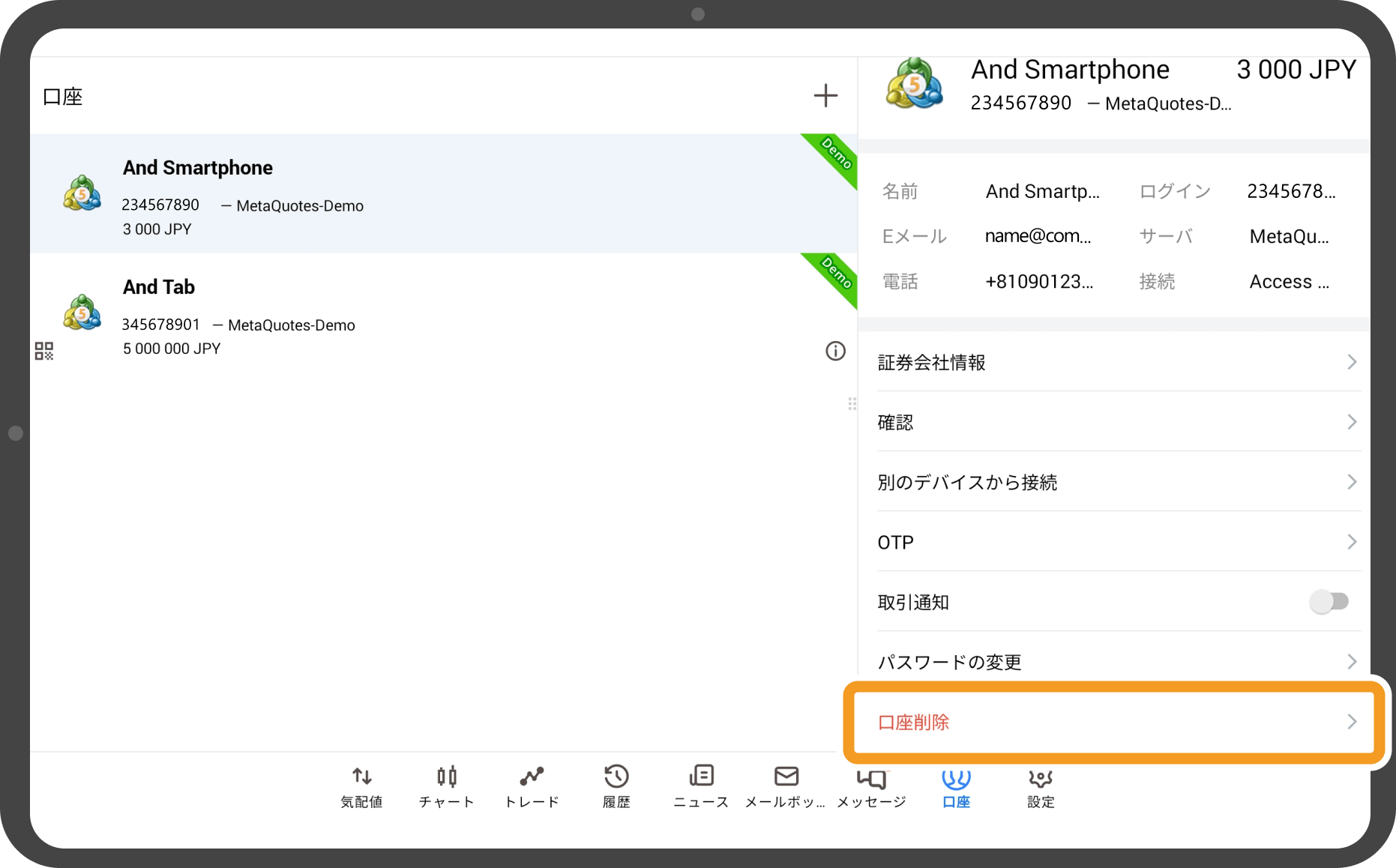Viewport: 1396px width, 868px height.
Task: Tap the plus icon to add account
Action: coord(825,96)
